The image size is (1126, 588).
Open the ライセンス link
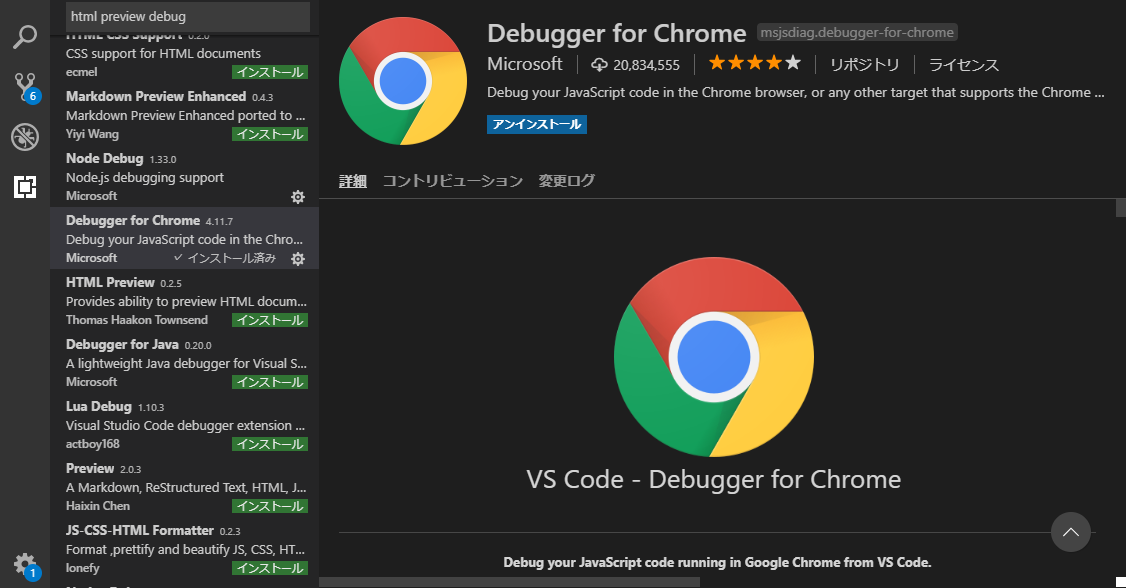point(963,65)
